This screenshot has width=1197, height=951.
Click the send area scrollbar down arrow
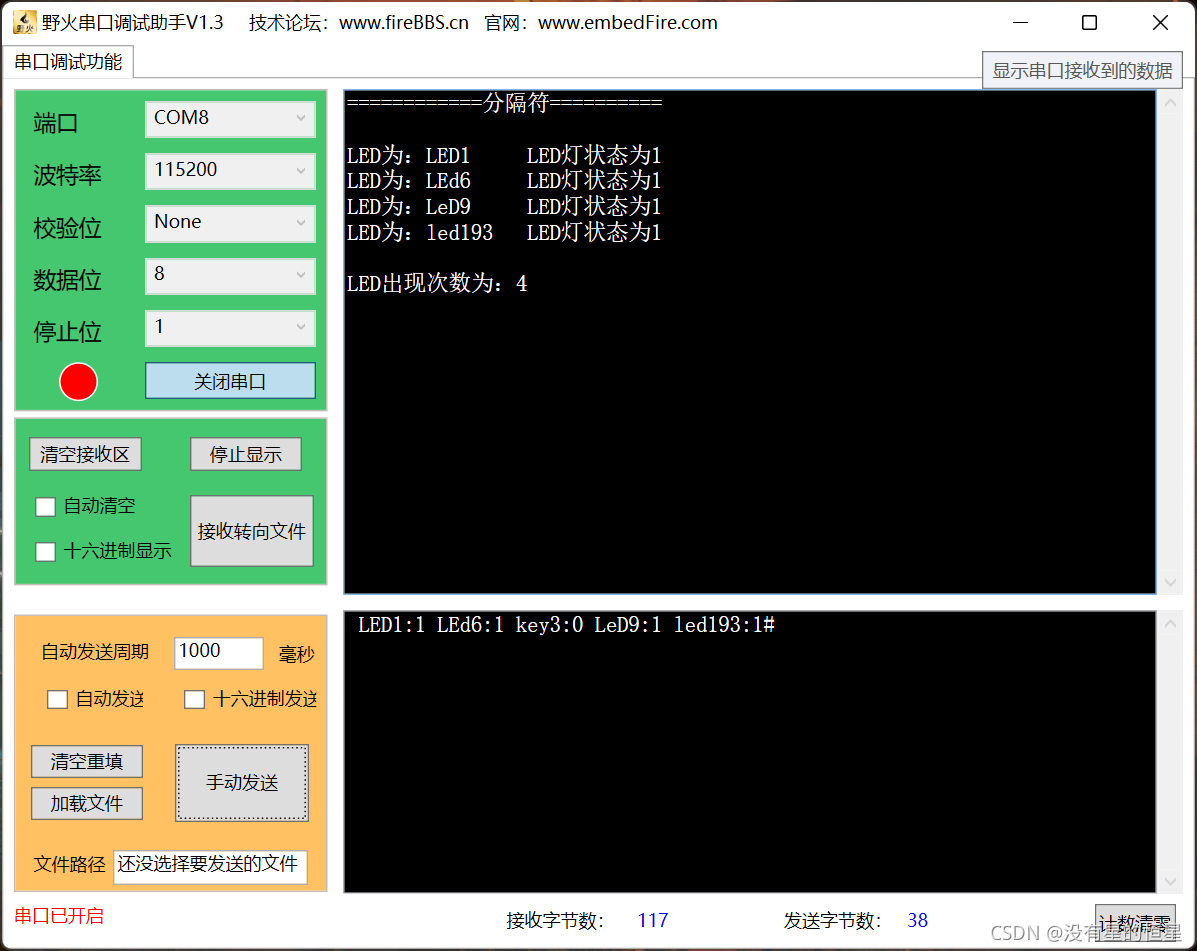coord(1170,882)
